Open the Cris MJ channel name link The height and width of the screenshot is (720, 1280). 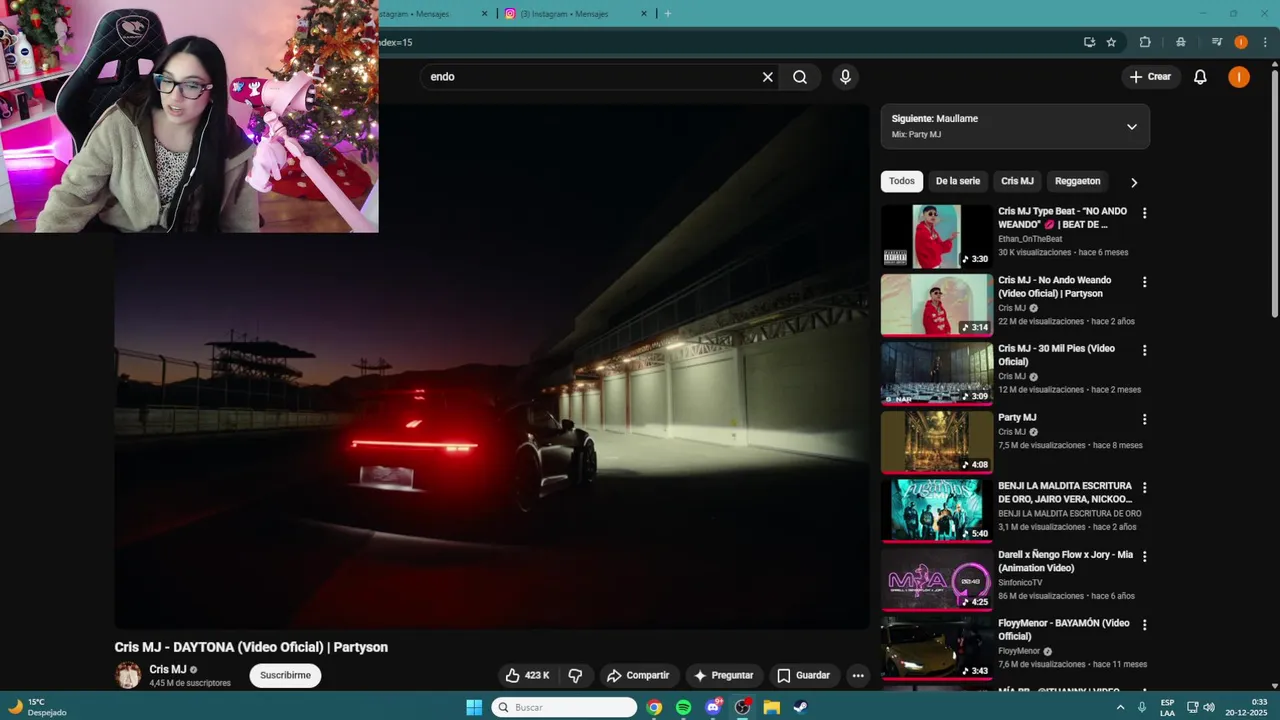tap(168, 669)
